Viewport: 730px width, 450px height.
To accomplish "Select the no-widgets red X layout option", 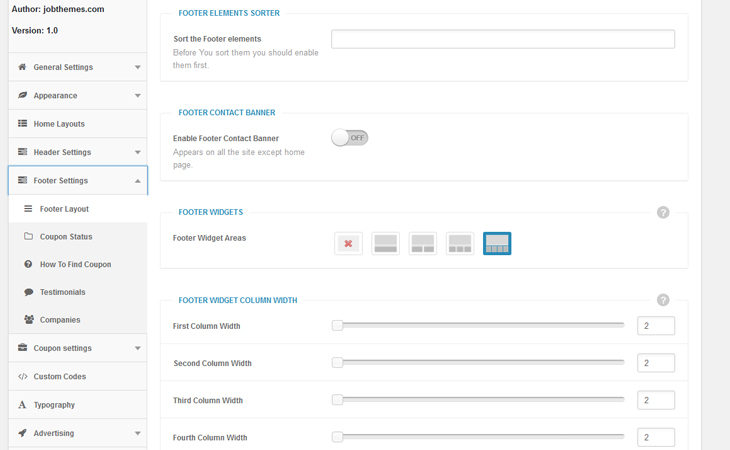I will pos(348,243).
